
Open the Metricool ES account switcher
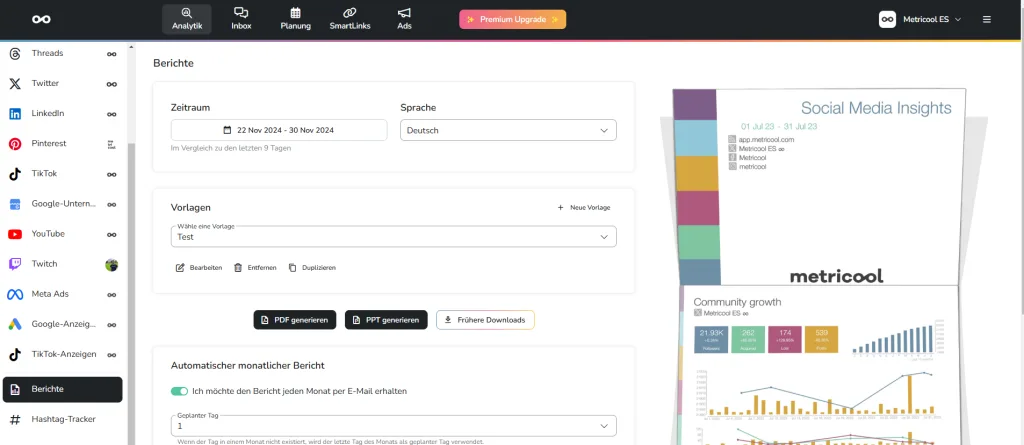[920, 19]
